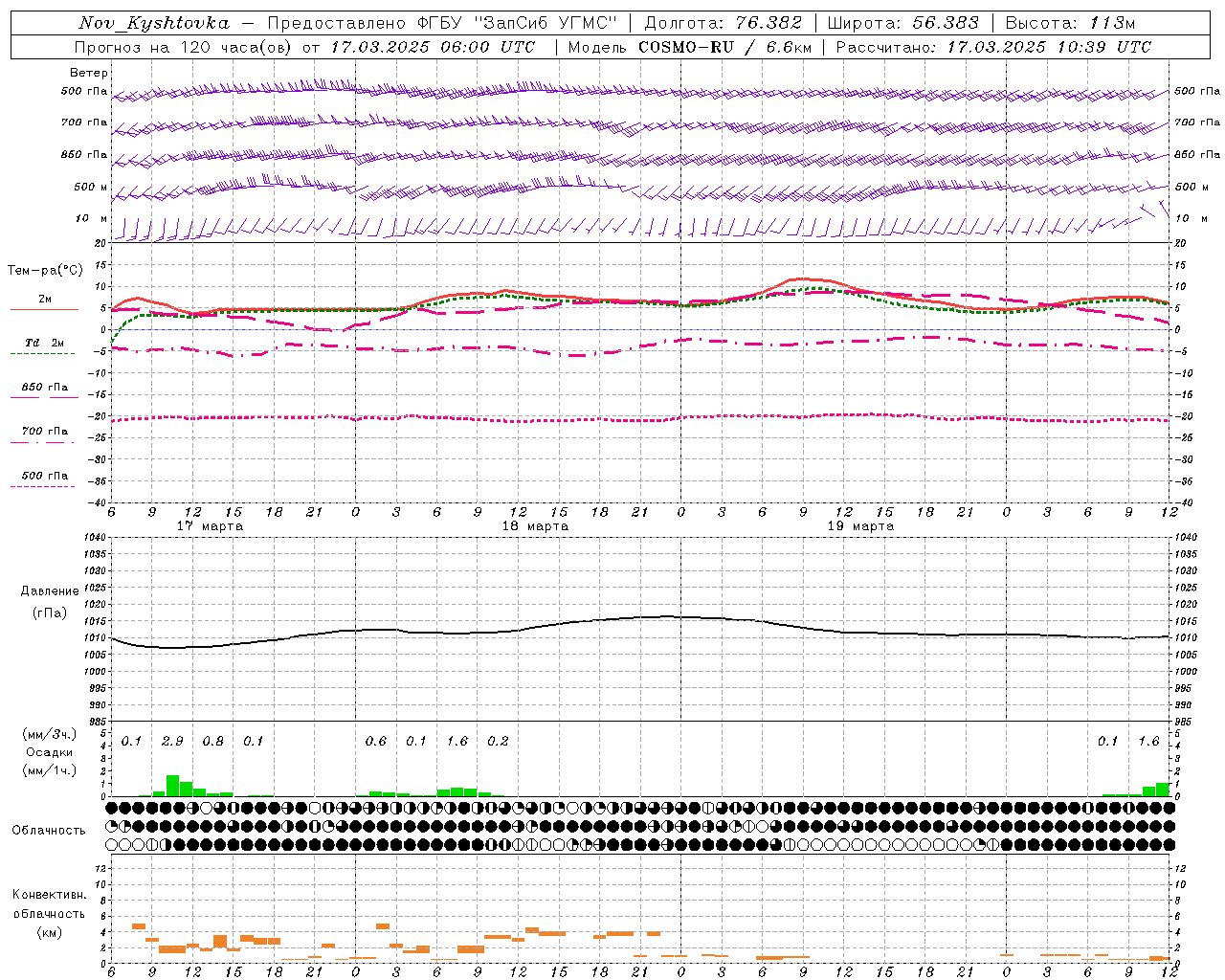
Task: Select the '(мм/3ч.)' precipitation unit label
Action: point(48,734)
